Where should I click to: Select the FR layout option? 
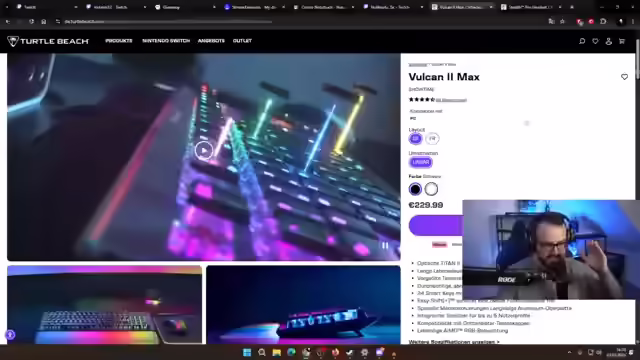pos(432,139)
